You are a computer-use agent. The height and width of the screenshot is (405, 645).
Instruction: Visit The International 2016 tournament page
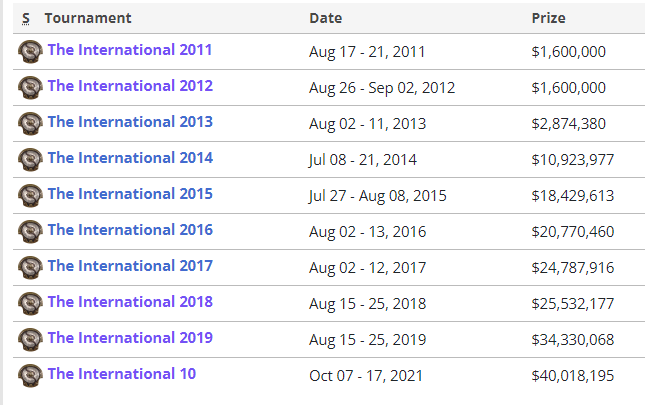point(130,230)
